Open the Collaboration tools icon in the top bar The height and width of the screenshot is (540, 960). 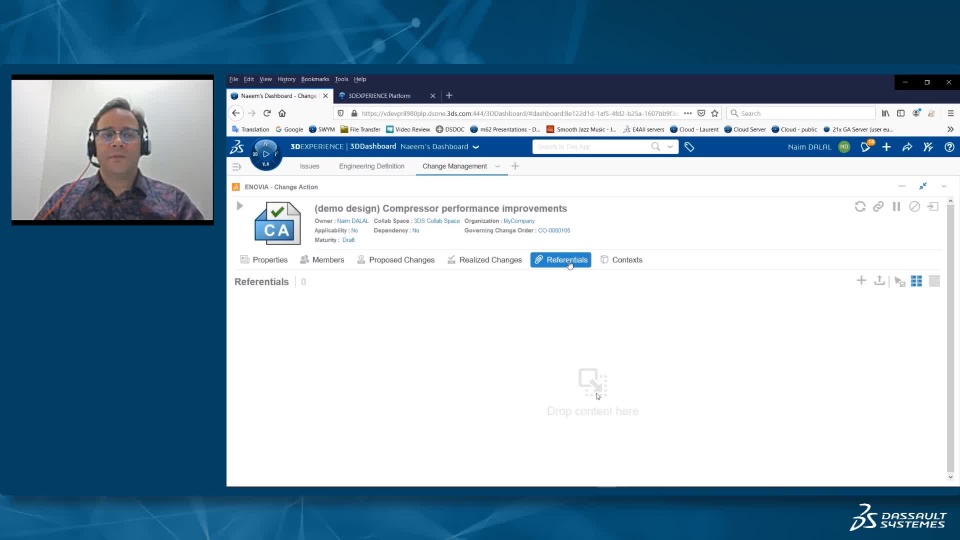click(x=928, y=147)
